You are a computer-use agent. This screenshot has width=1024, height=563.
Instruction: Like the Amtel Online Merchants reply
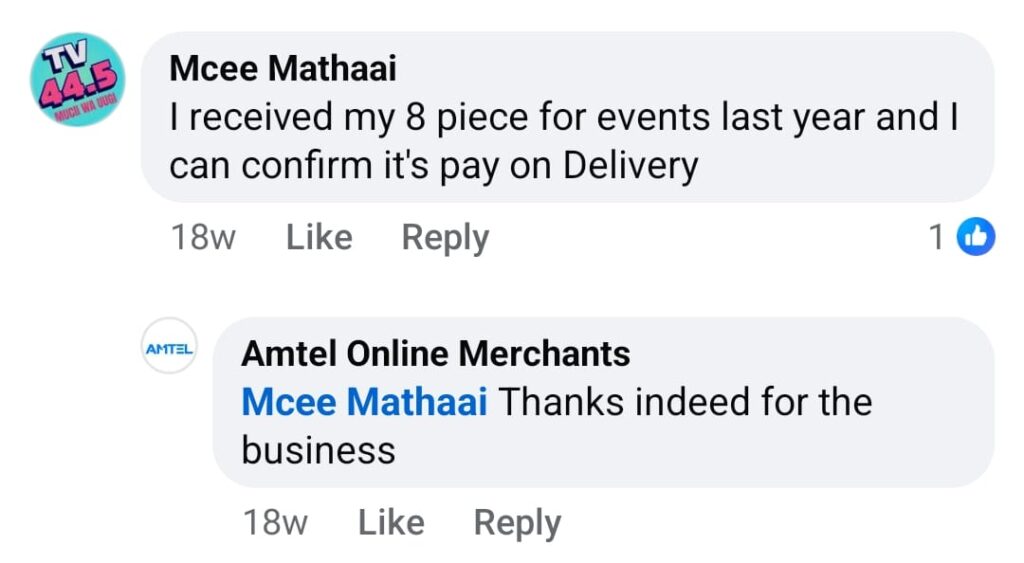(391, 523)
